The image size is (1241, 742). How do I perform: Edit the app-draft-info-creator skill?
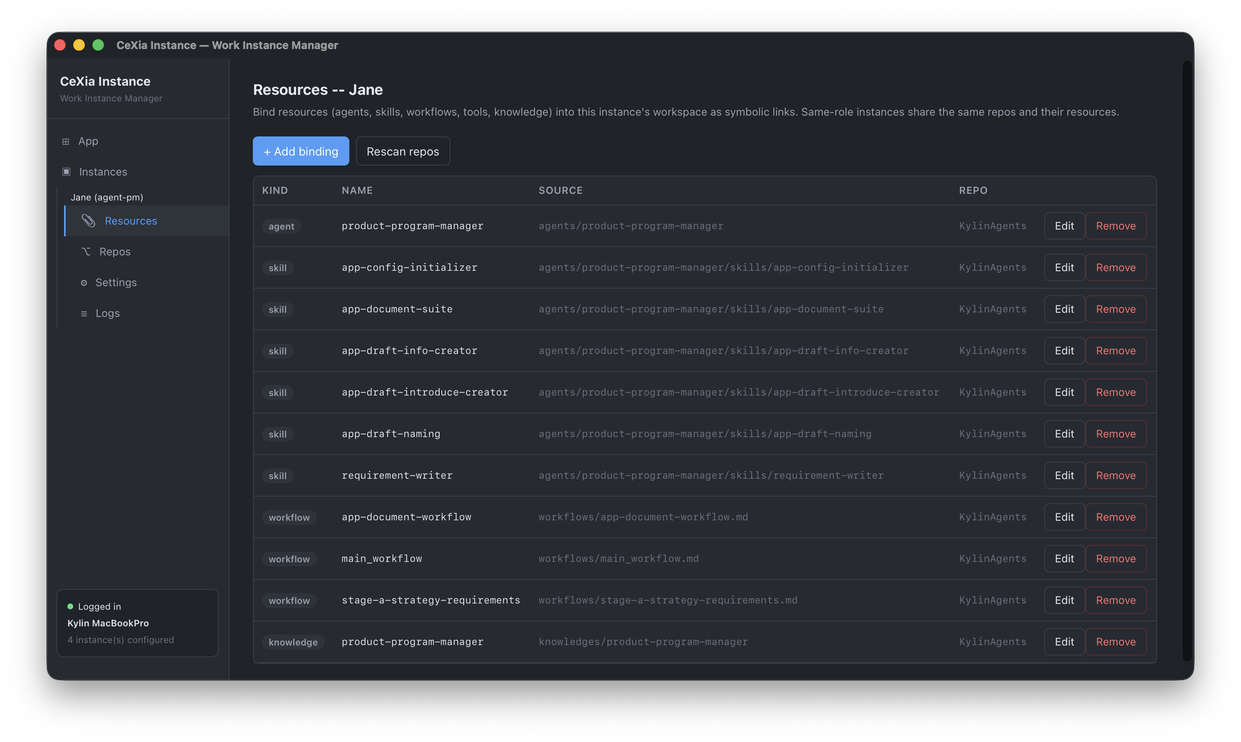1064,351
